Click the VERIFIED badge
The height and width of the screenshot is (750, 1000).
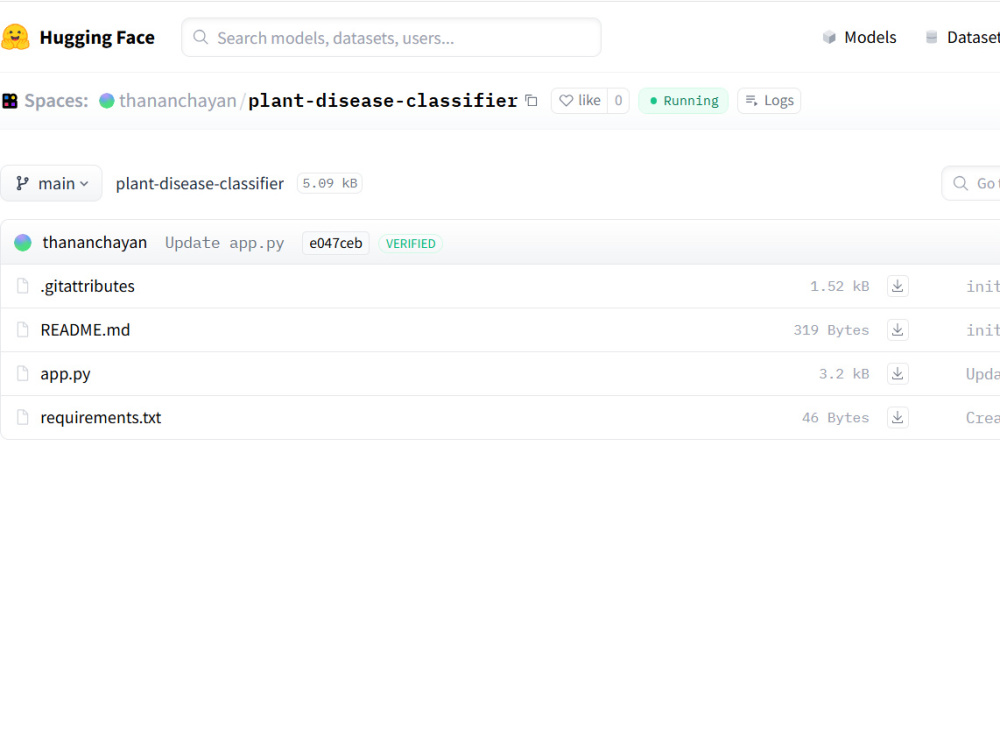(x=411, y=244)
